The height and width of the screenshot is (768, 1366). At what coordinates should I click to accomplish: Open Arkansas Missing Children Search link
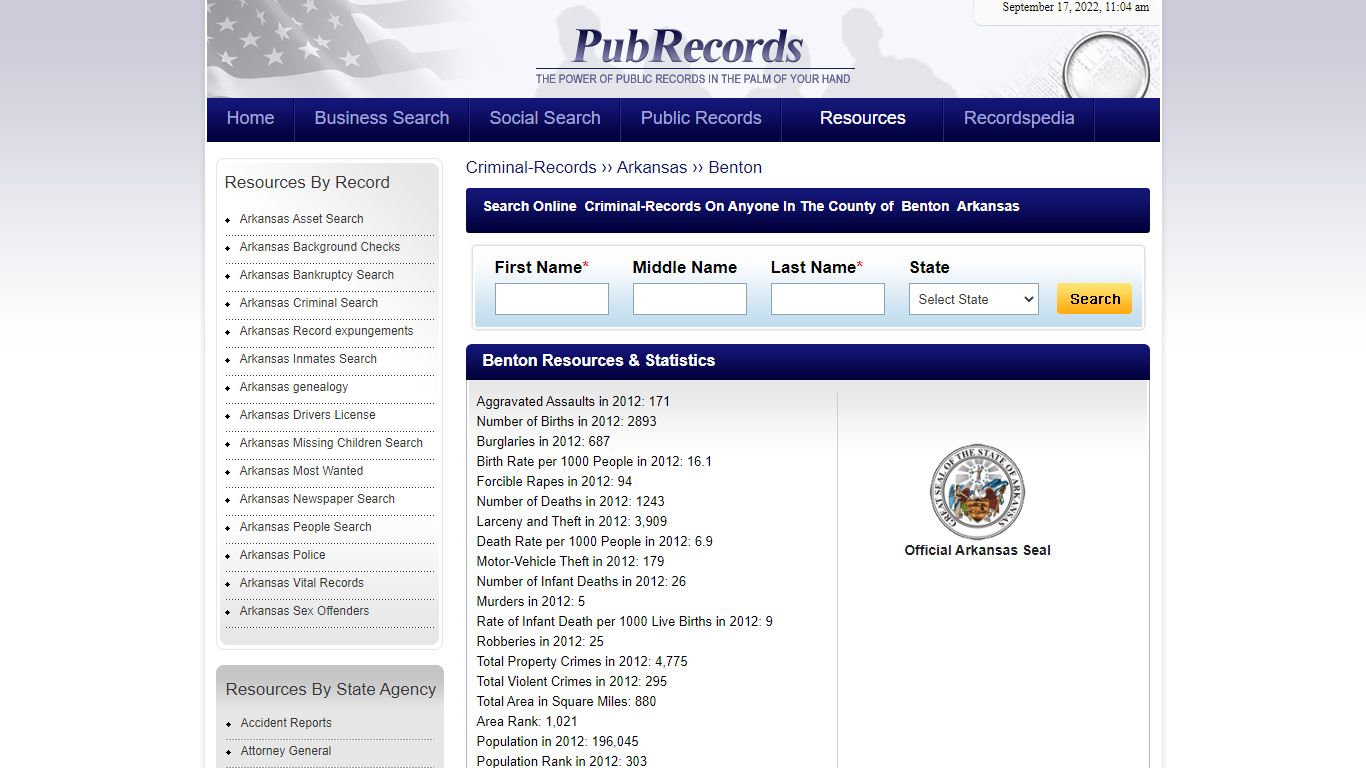331,443
